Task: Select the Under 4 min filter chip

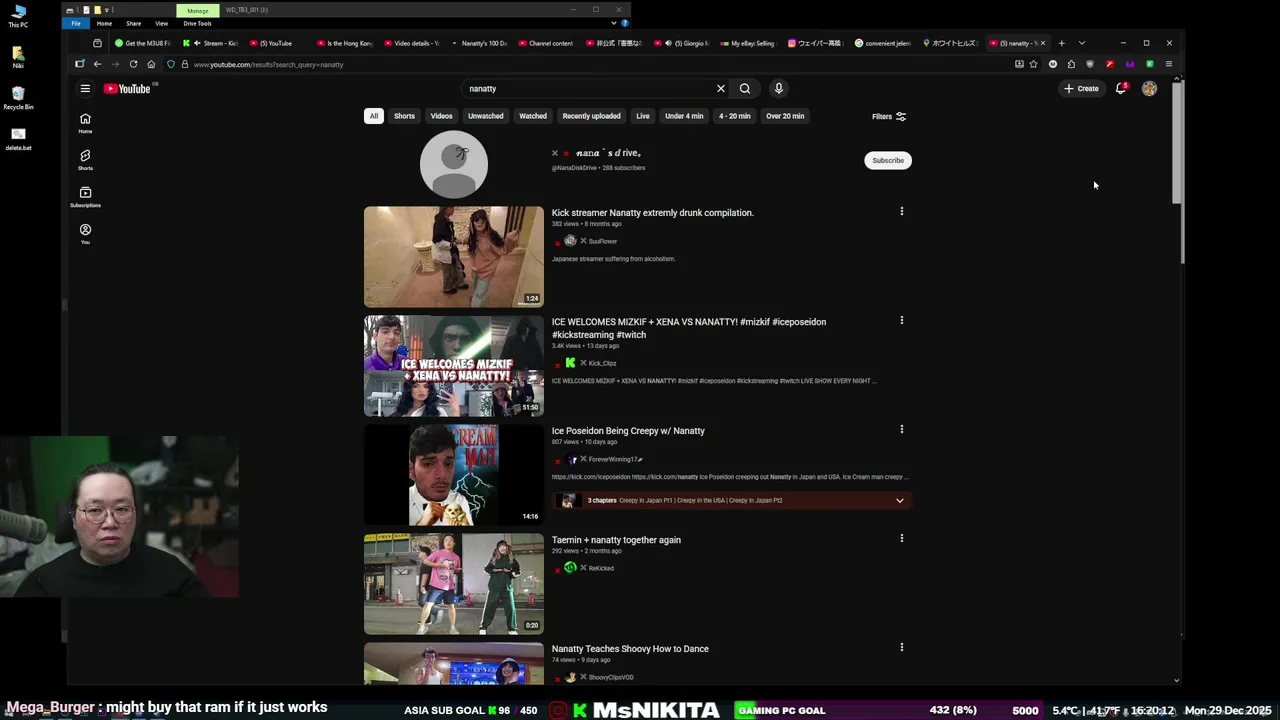Action: (684, 116)
